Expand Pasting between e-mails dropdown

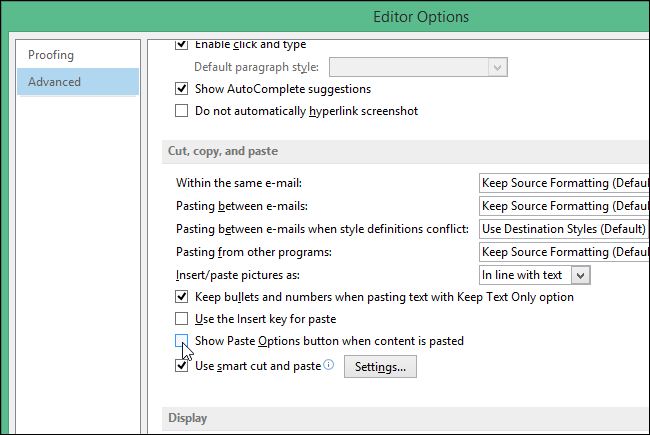[563, 206]
